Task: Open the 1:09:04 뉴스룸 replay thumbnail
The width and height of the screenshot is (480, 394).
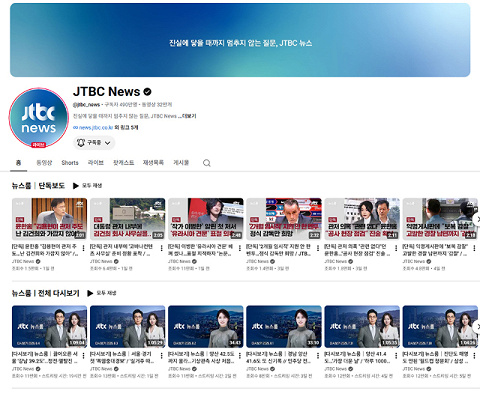Action: pos(49,327)
